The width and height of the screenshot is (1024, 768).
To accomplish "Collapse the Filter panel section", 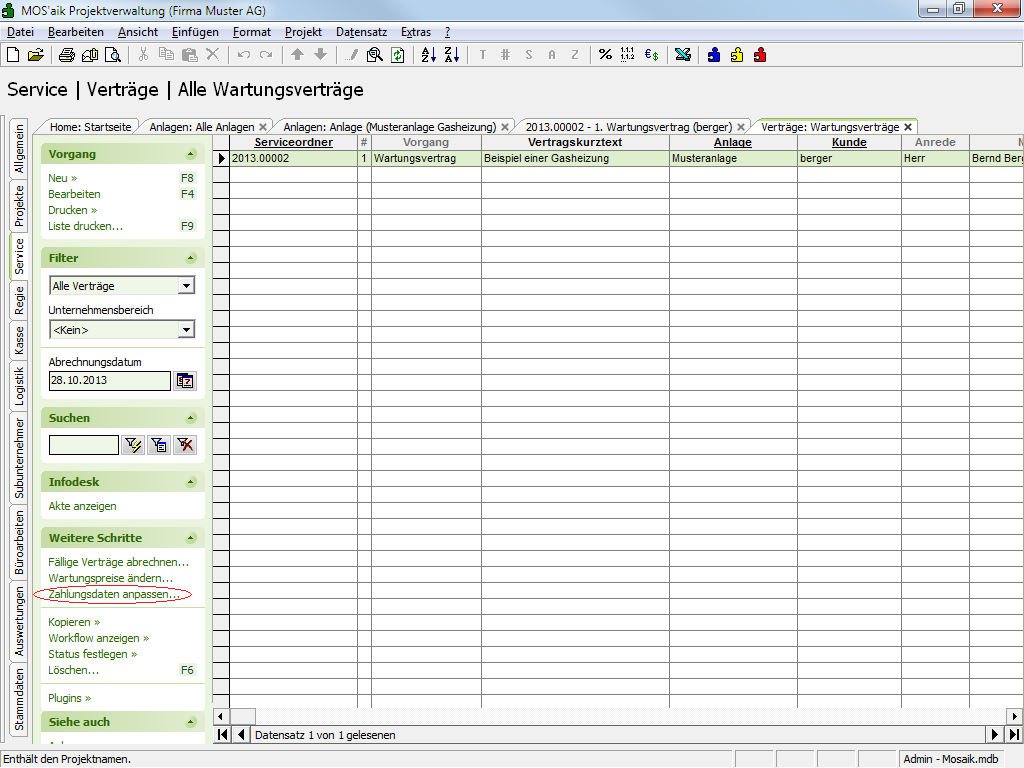I will (191, 258).
